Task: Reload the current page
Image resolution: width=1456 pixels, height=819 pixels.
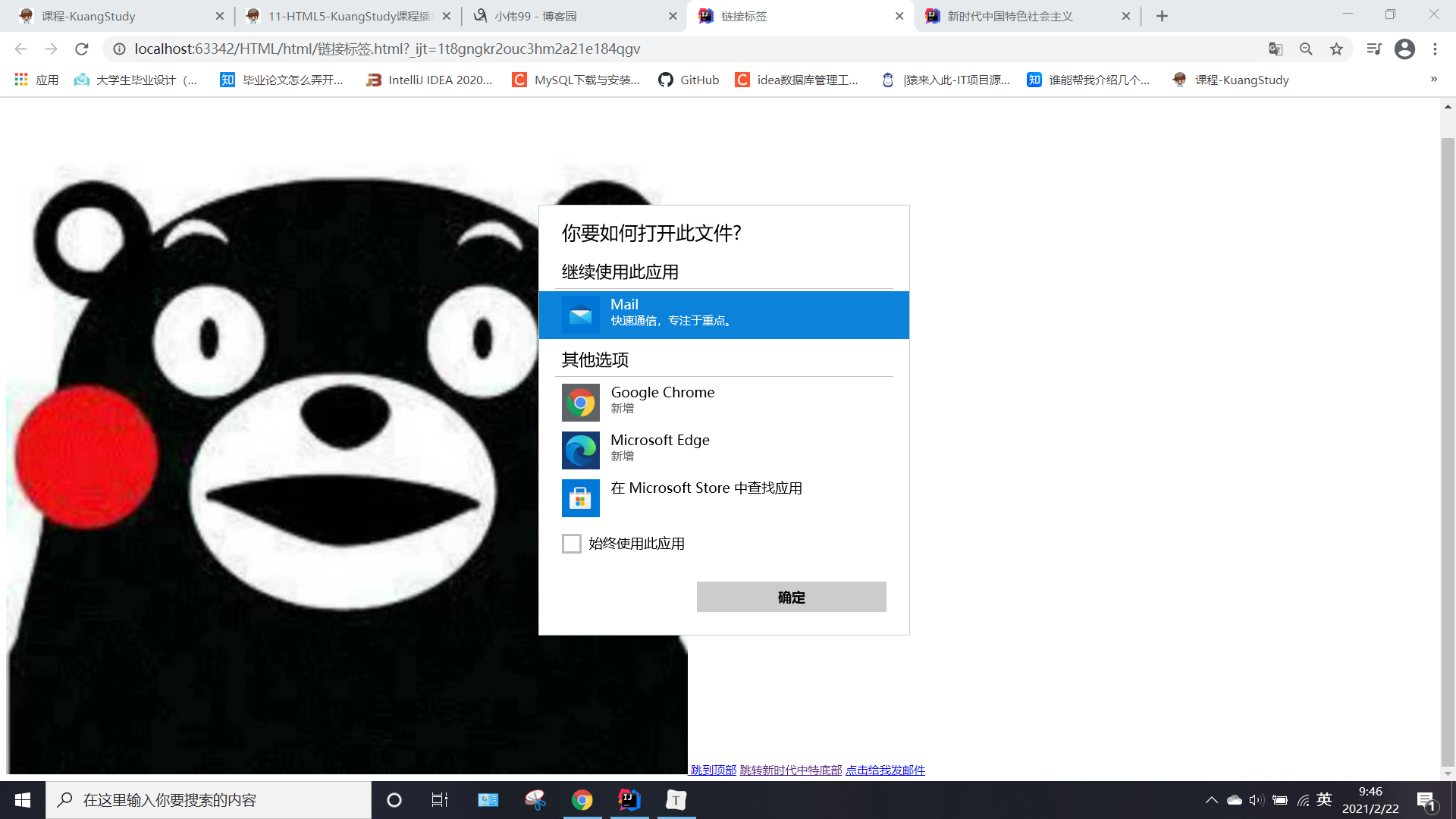Action: click(82, 49)
